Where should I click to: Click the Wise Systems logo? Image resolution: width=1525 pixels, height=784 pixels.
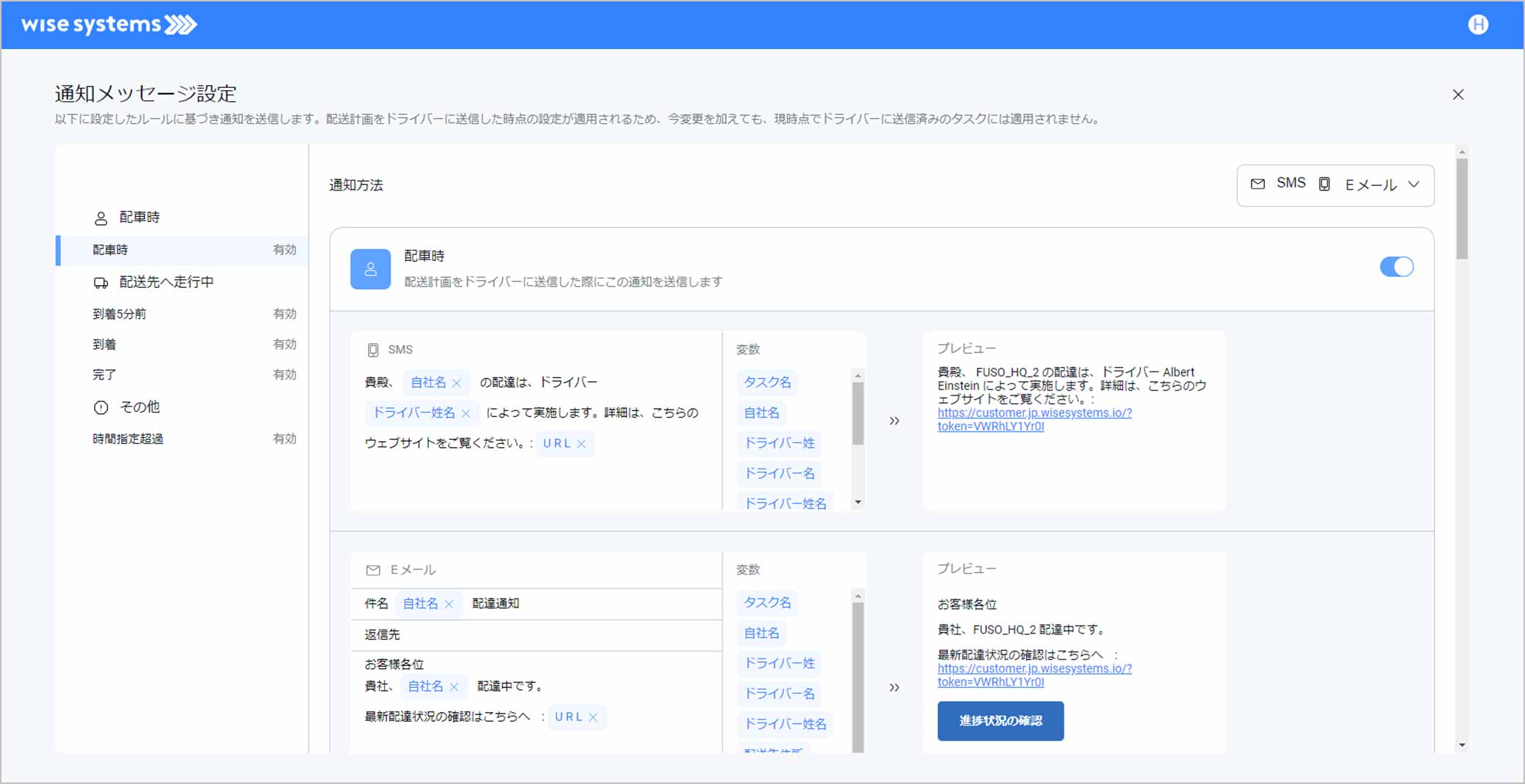109,25
